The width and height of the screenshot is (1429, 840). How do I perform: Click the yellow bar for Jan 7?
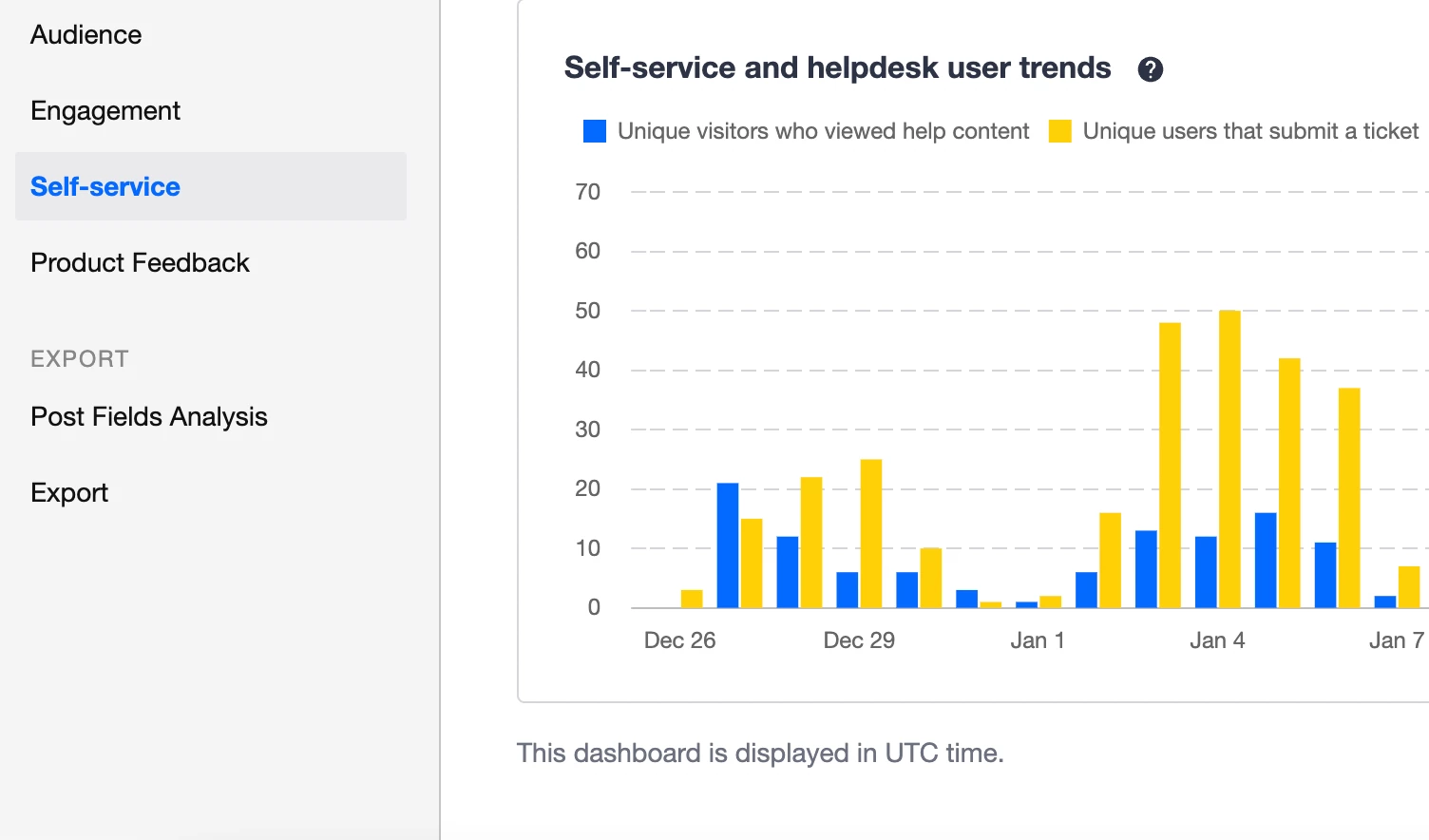point(1409,586)
